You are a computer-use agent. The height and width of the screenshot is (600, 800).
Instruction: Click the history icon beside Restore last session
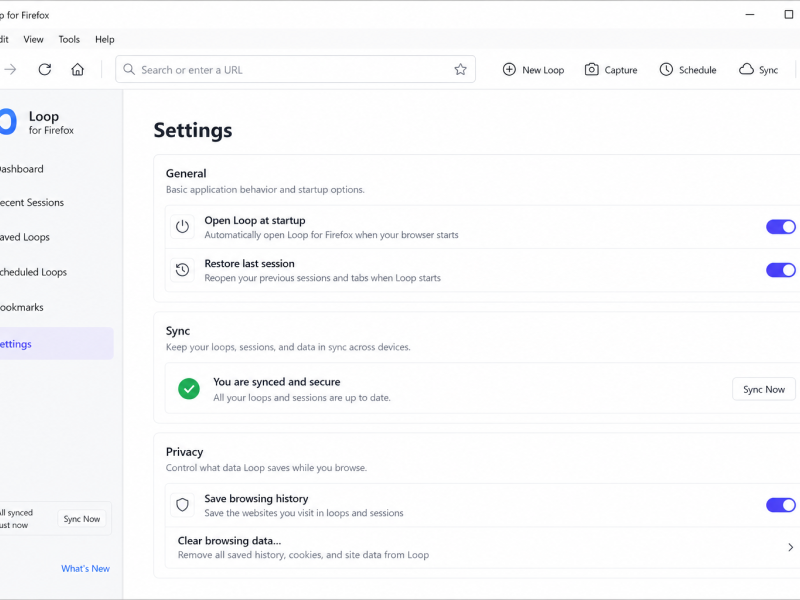coord(182,270)
